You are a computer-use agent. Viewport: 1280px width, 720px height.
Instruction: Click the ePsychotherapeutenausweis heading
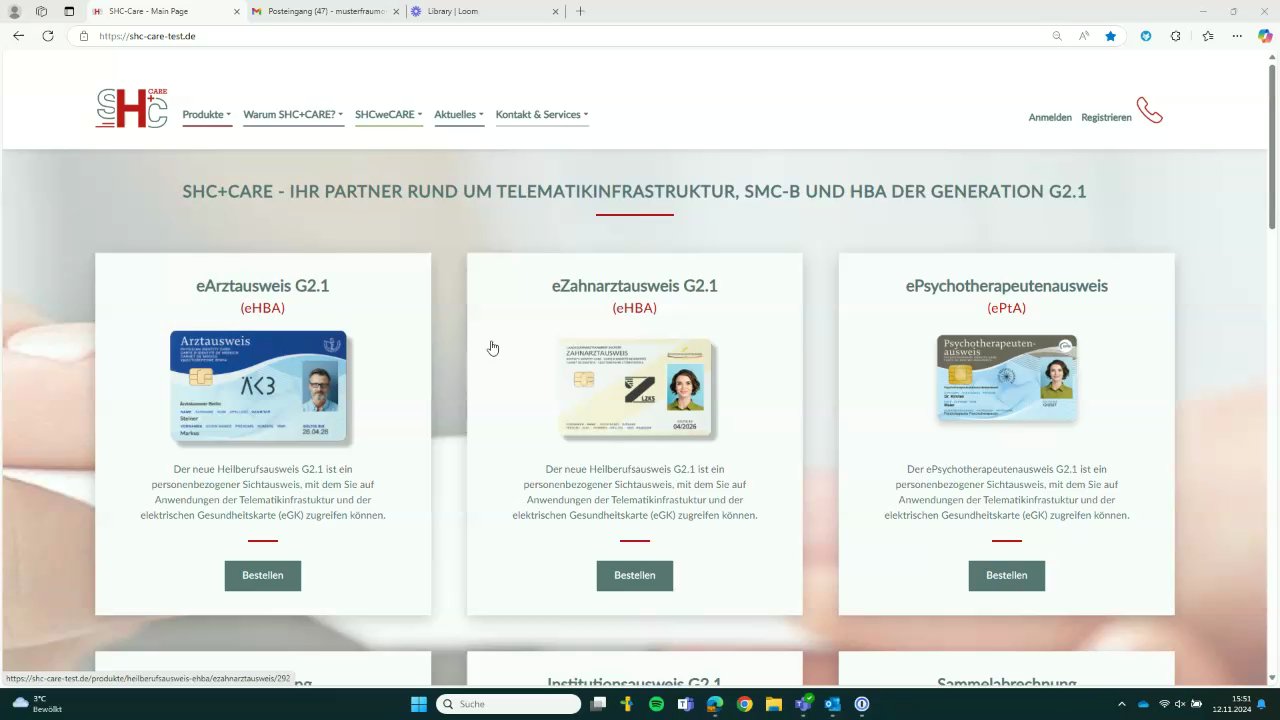pos(1007,286)
